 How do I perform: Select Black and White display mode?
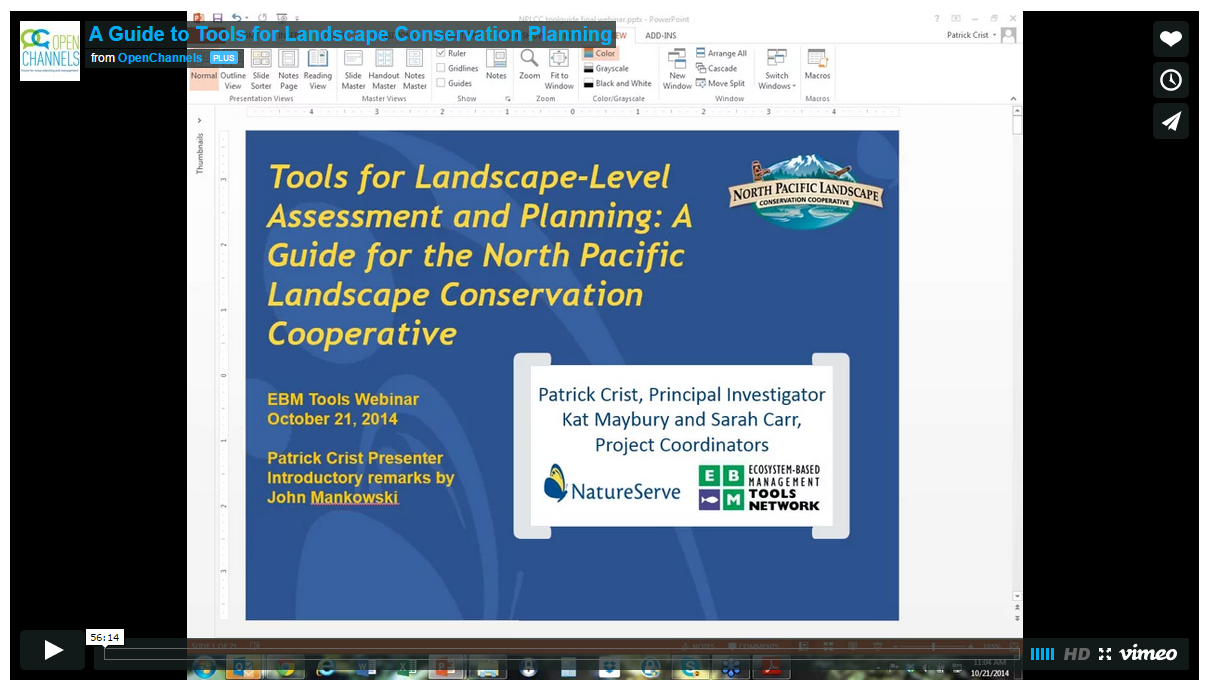(x=617, y=83)
